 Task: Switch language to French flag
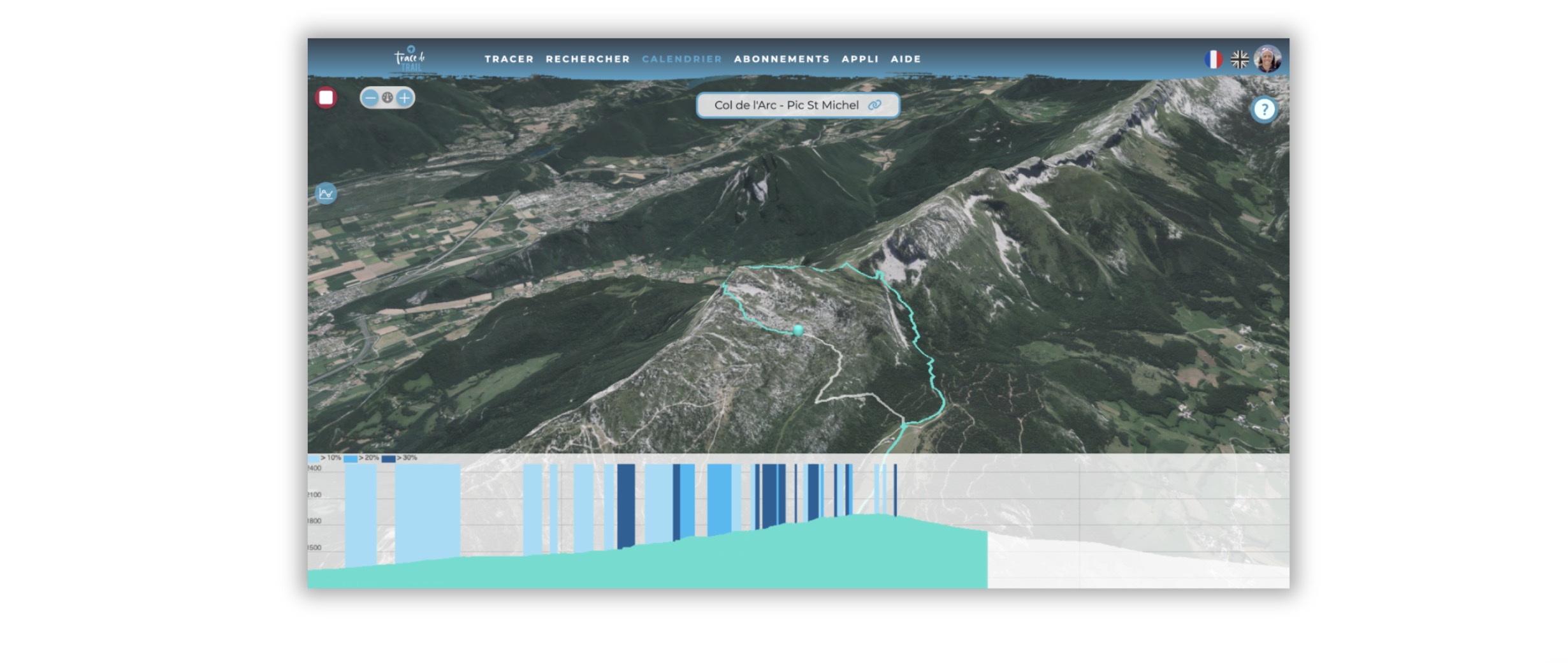point(1213,59)
